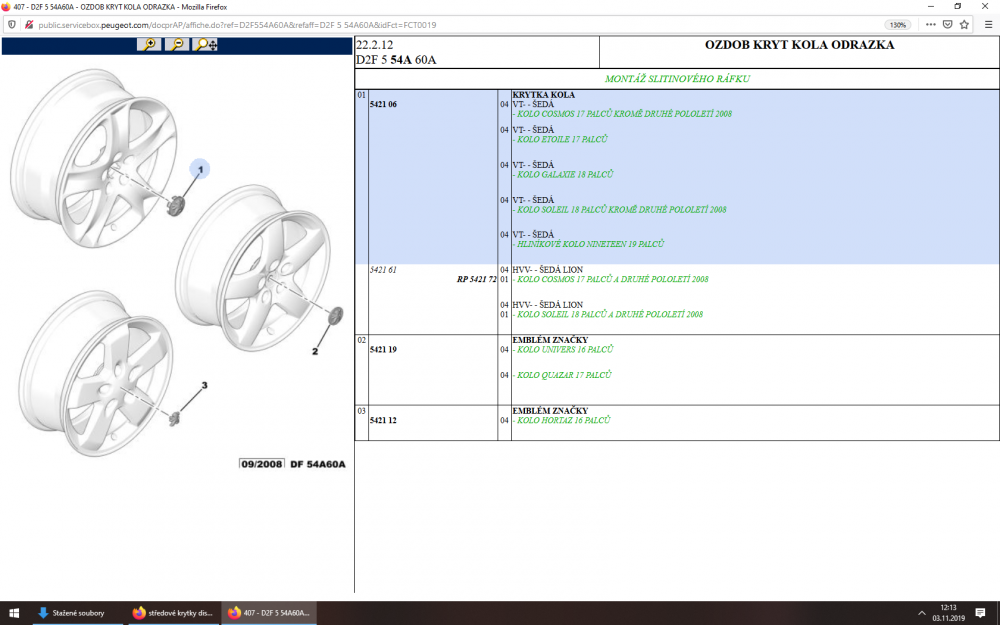Click the D2F 5 54A 60A reference code
This screenshot has height=625, width=1000.
(x=396, y=60)
